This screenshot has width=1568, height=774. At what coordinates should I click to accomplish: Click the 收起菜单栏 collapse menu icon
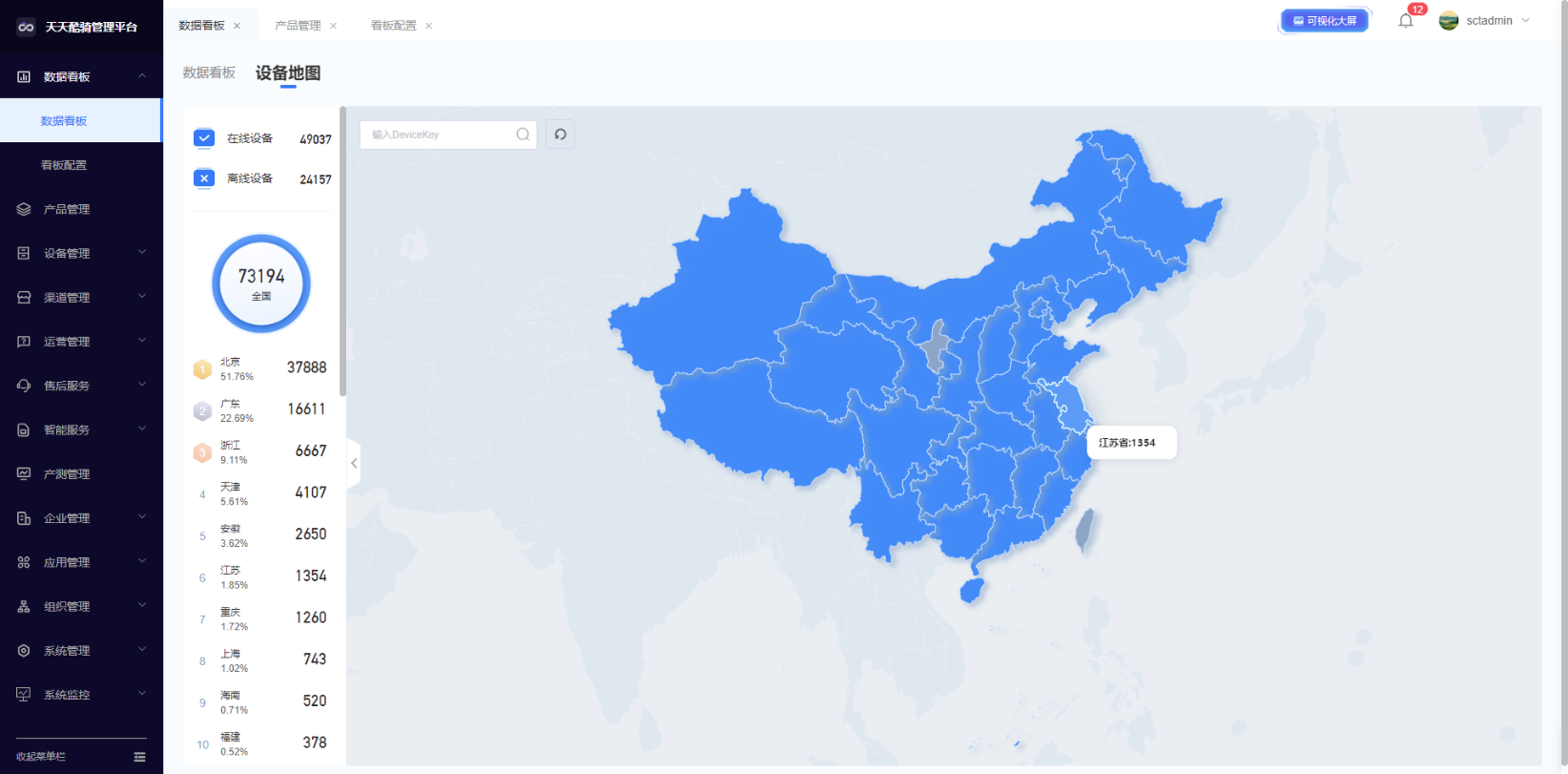tap(139, 757)
